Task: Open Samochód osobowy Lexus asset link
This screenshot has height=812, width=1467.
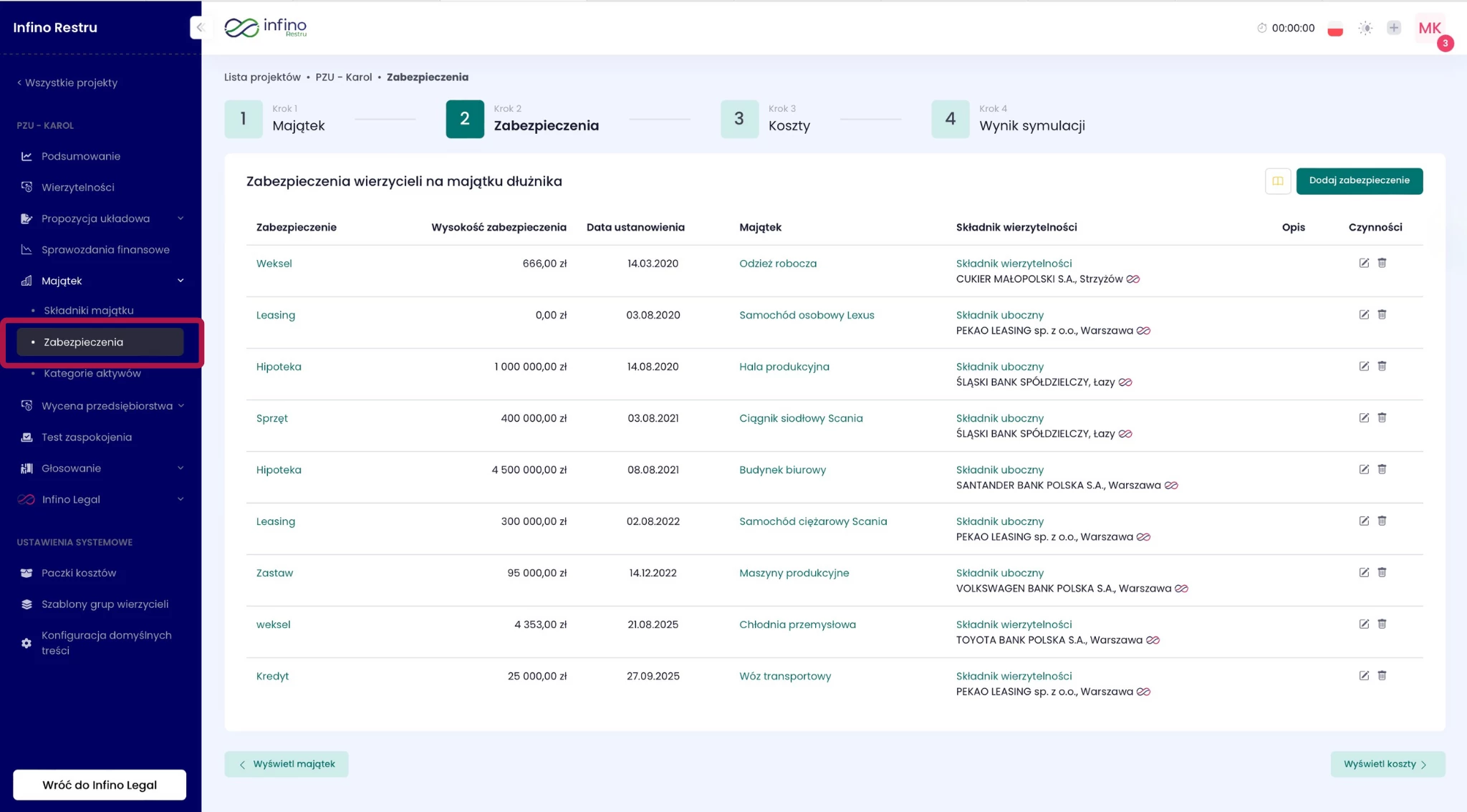Action: point(807,315)
